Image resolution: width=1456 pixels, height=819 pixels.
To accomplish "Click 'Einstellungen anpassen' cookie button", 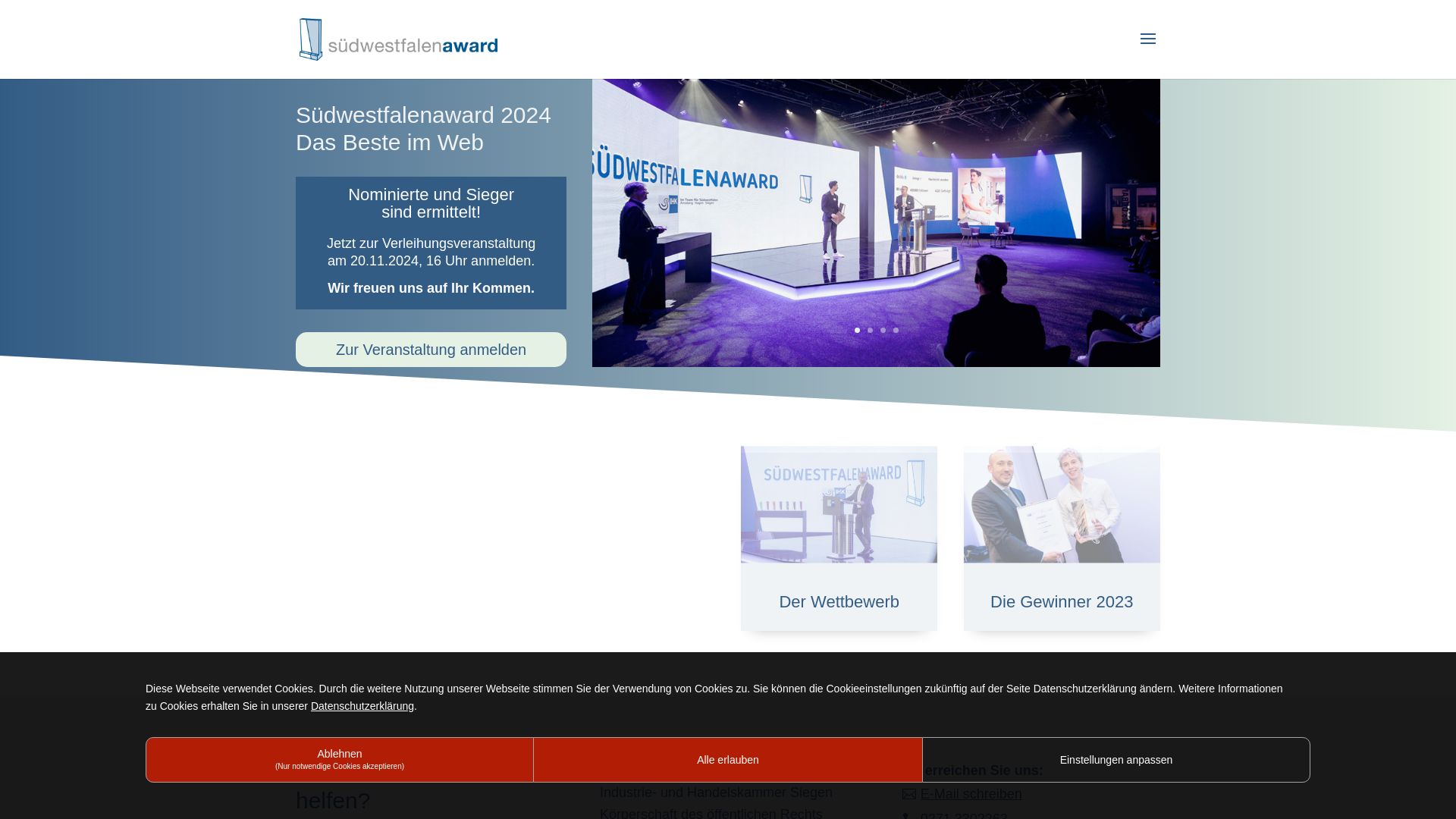I will point(1116,760).
